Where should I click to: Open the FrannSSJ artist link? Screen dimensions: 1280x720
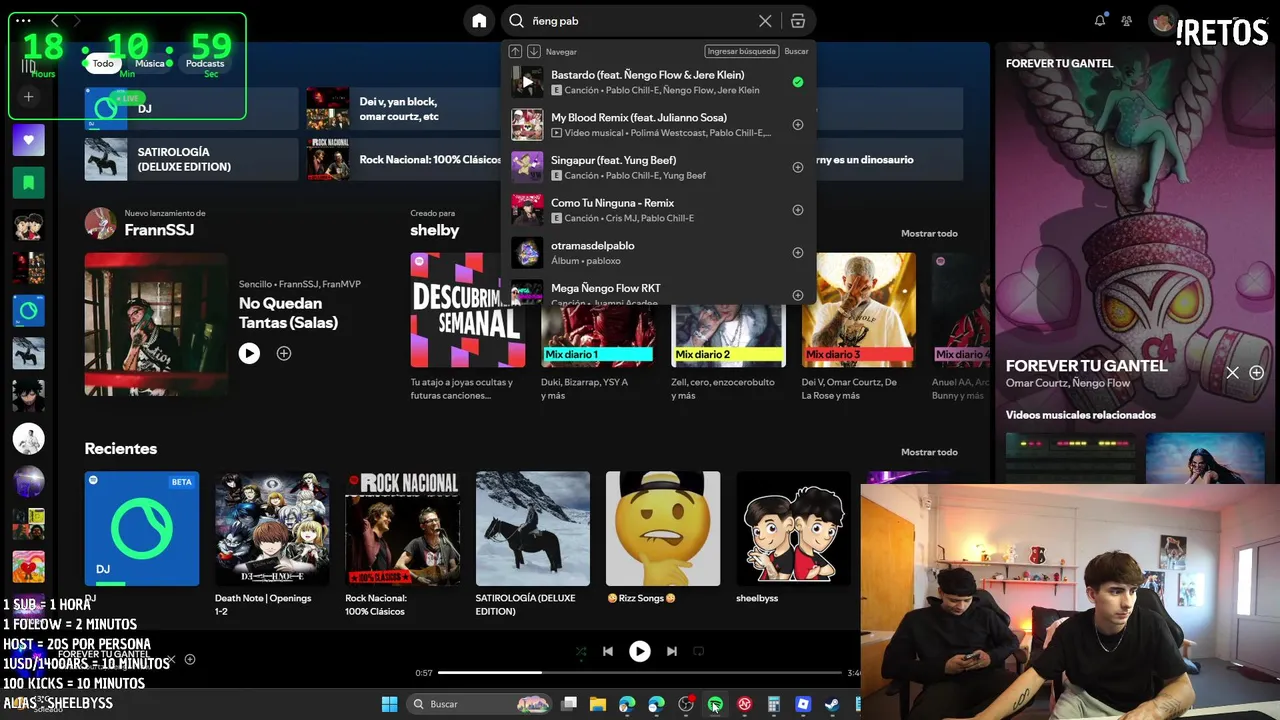click(x=159, y=230)
